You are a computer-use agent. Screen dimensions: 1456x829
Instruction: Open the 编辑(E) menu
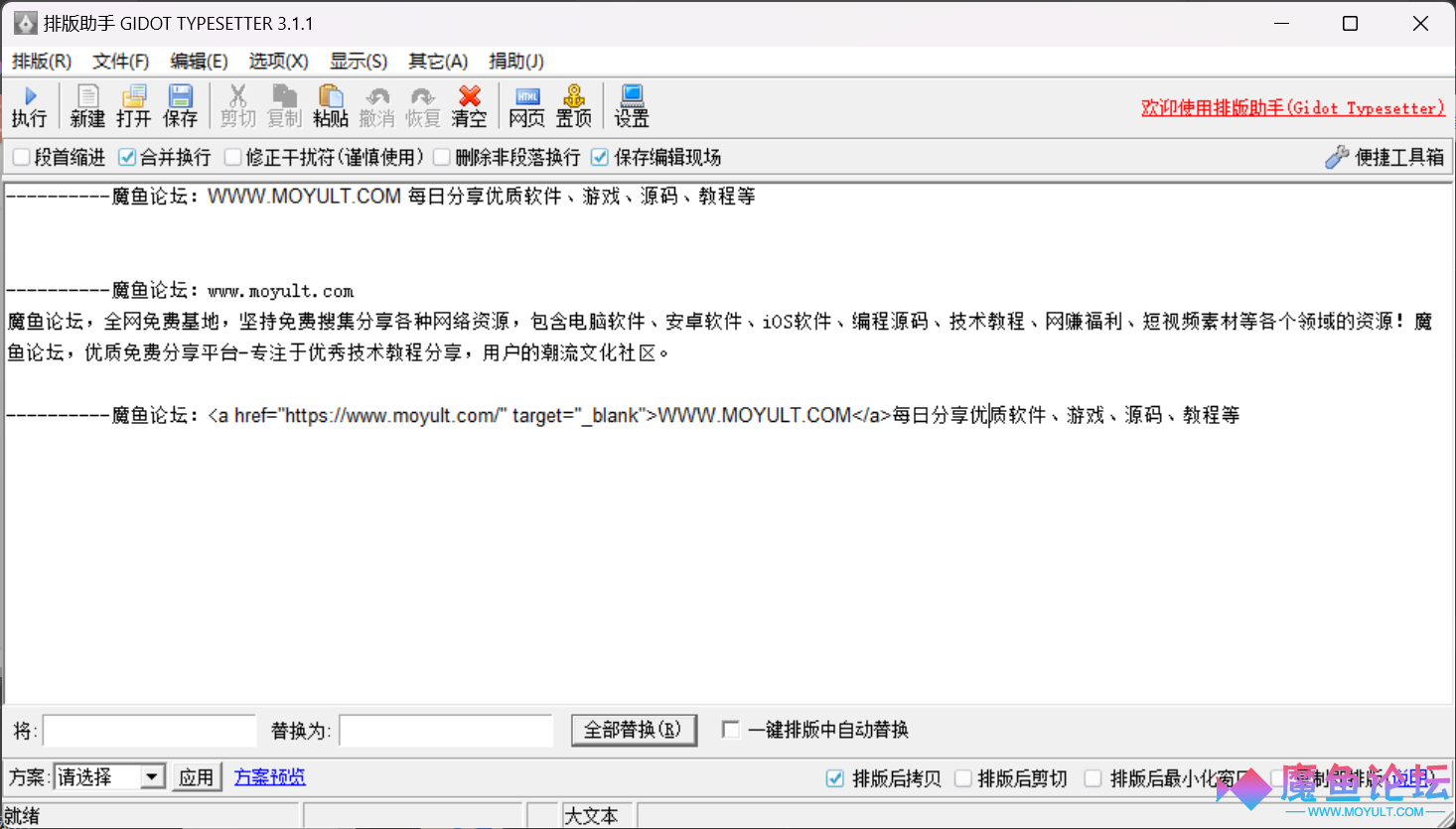click(x=199, y=62)
